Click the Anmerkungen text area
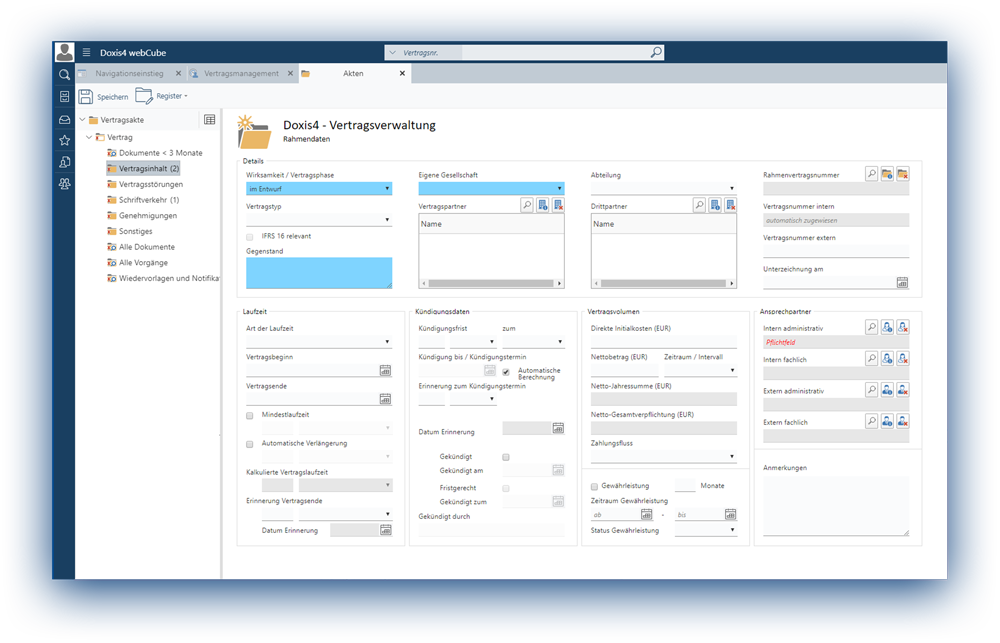The height and width of the screenshot is (643, 1000). point(836,506)
